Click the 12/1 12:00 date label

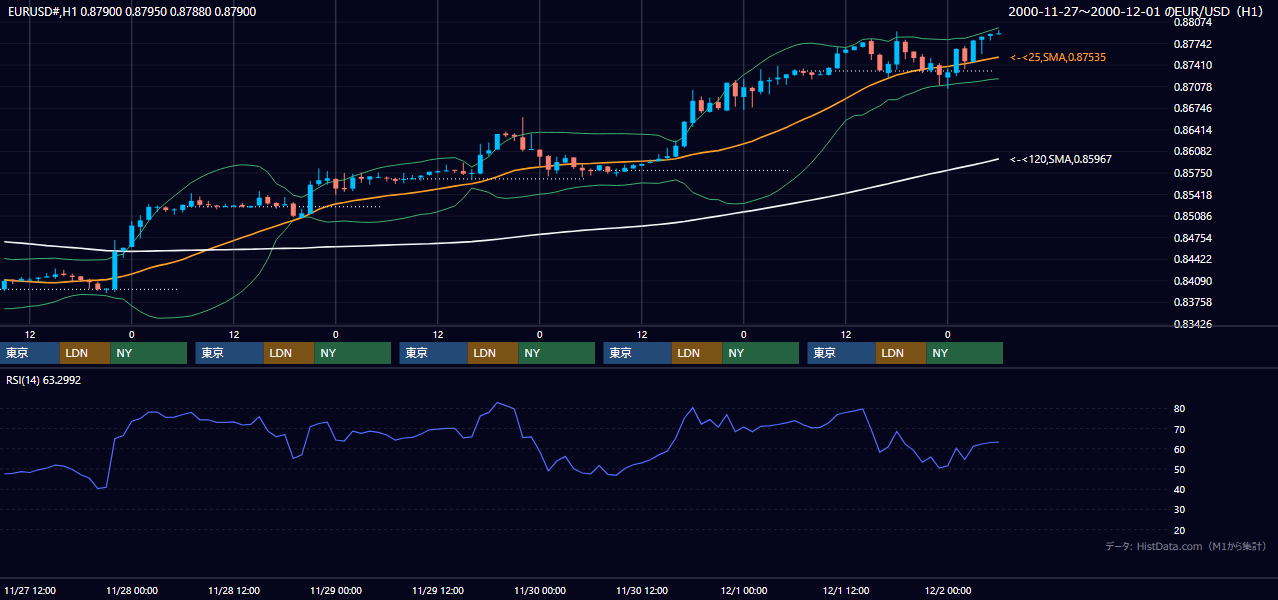(846, 590)
